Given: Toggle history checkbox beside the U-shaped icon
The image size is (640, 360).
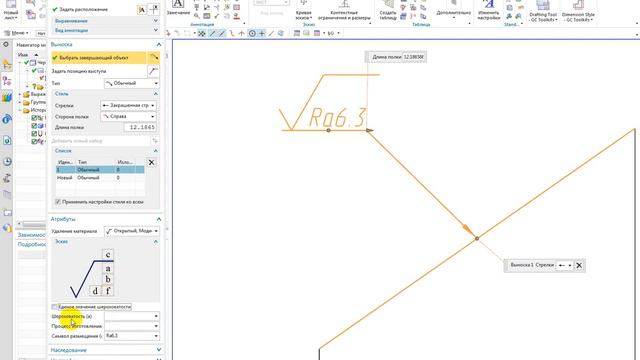Looking at the screenshot, I should coord(34,133).
